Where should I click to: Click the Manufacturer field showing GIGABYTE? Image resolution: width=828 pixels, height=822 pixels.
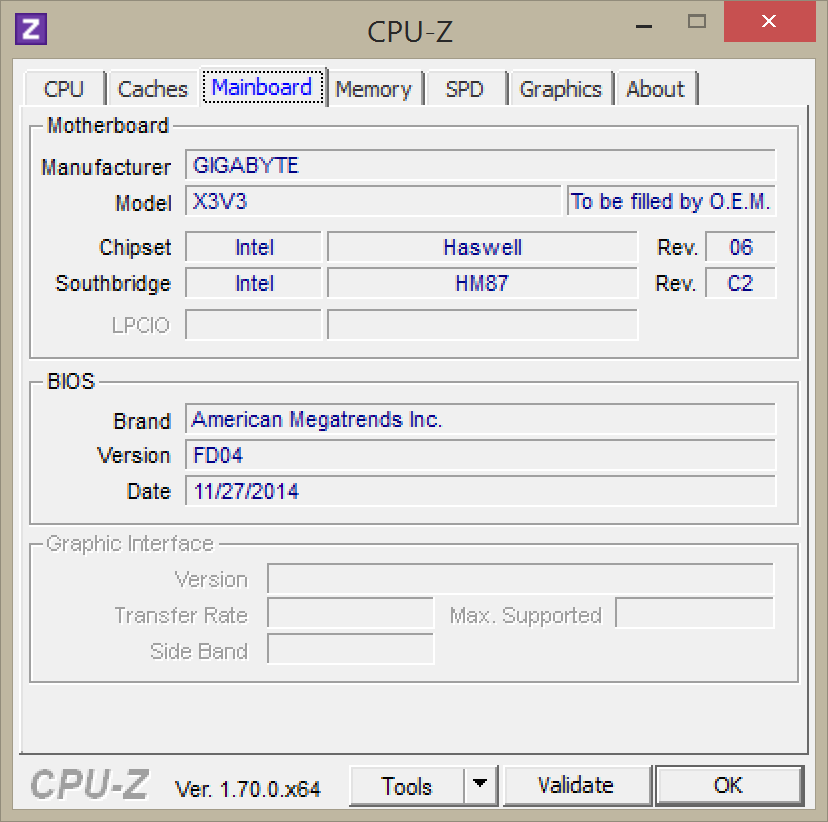pos(480,166)
